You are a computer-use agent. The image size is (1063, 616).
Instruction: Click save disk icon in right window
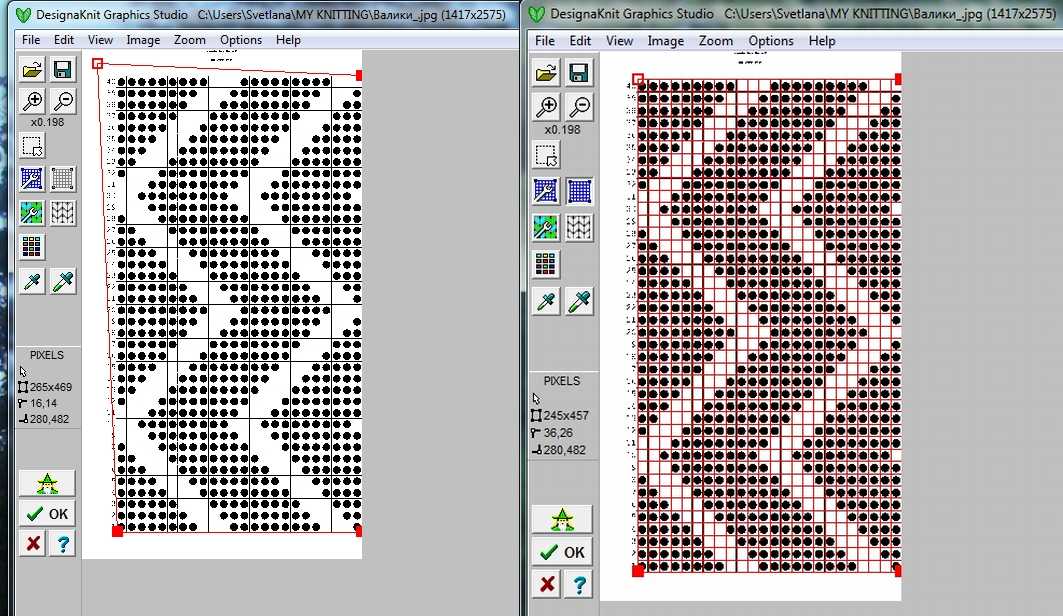click(578, 73)
